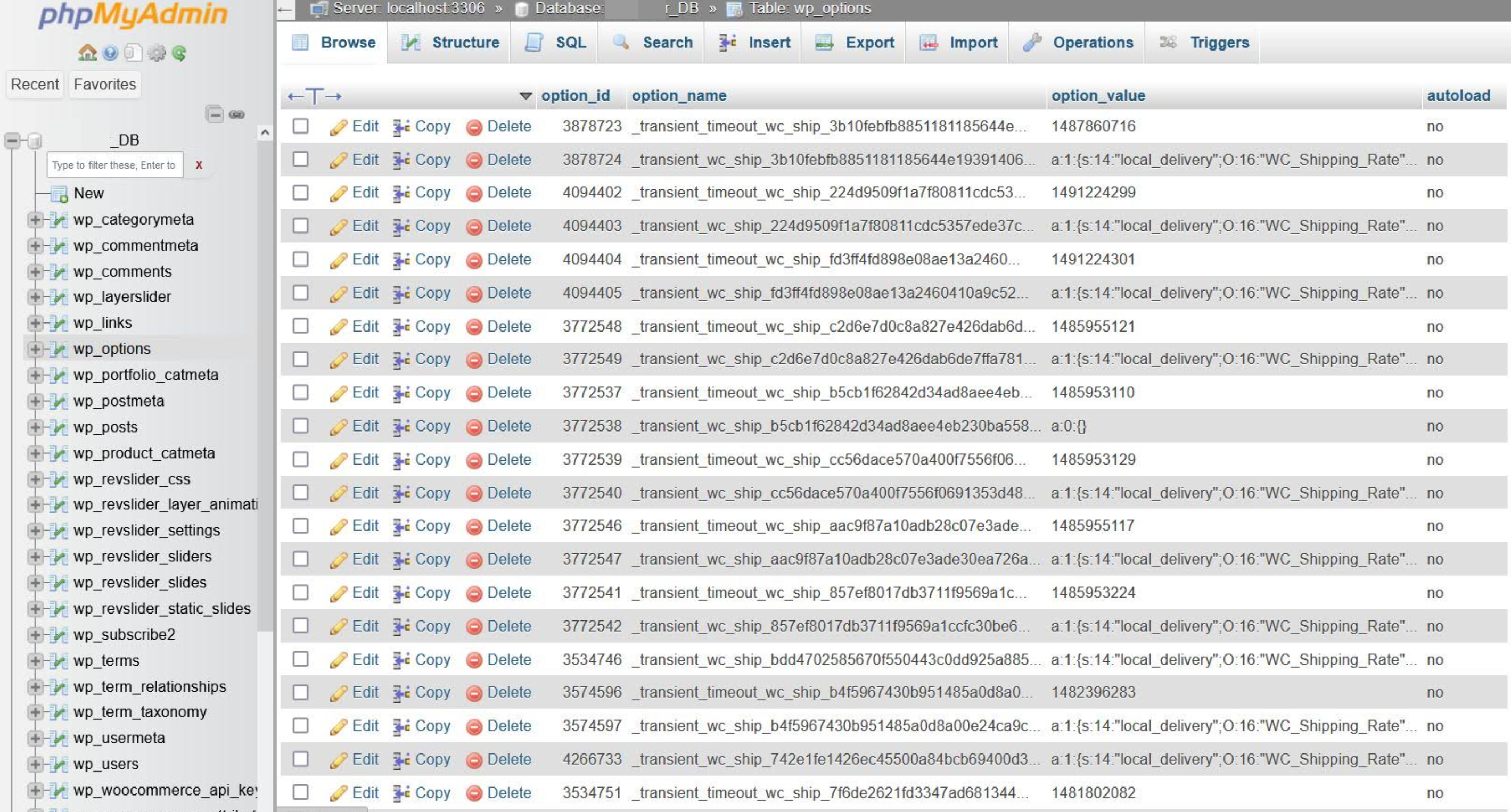
Task: Click the red Delete icon for row 4094402
Action: [474, 194]
